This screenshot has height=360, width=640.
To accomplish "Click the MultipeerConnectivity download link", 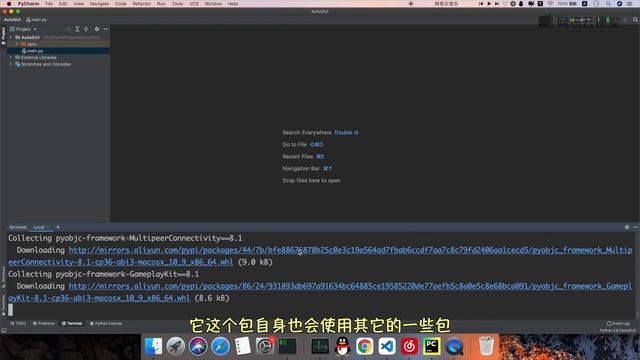I will (350, 250).
